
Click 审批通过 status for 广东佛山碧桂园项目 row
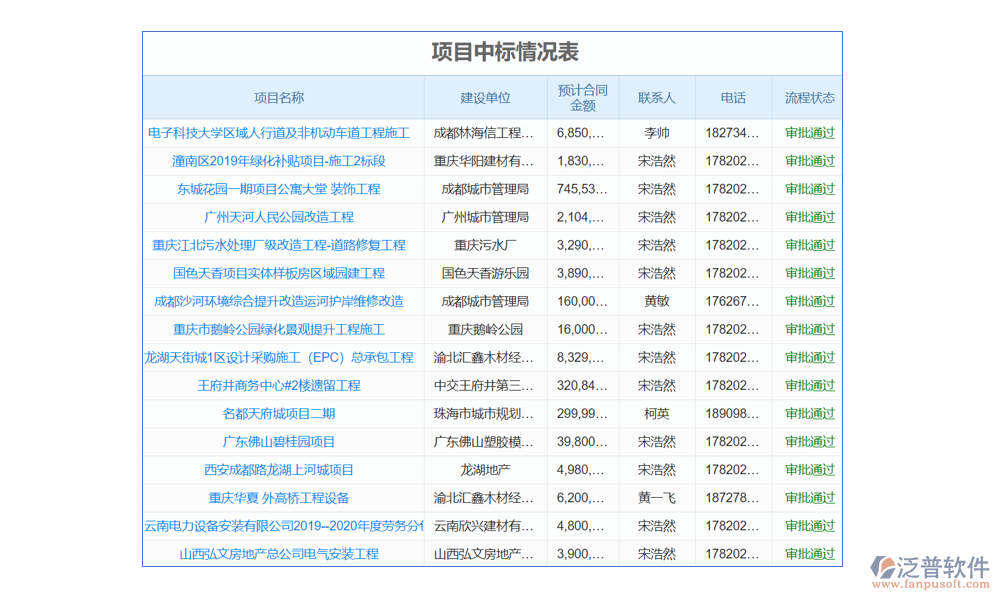(x=809, y=441)
